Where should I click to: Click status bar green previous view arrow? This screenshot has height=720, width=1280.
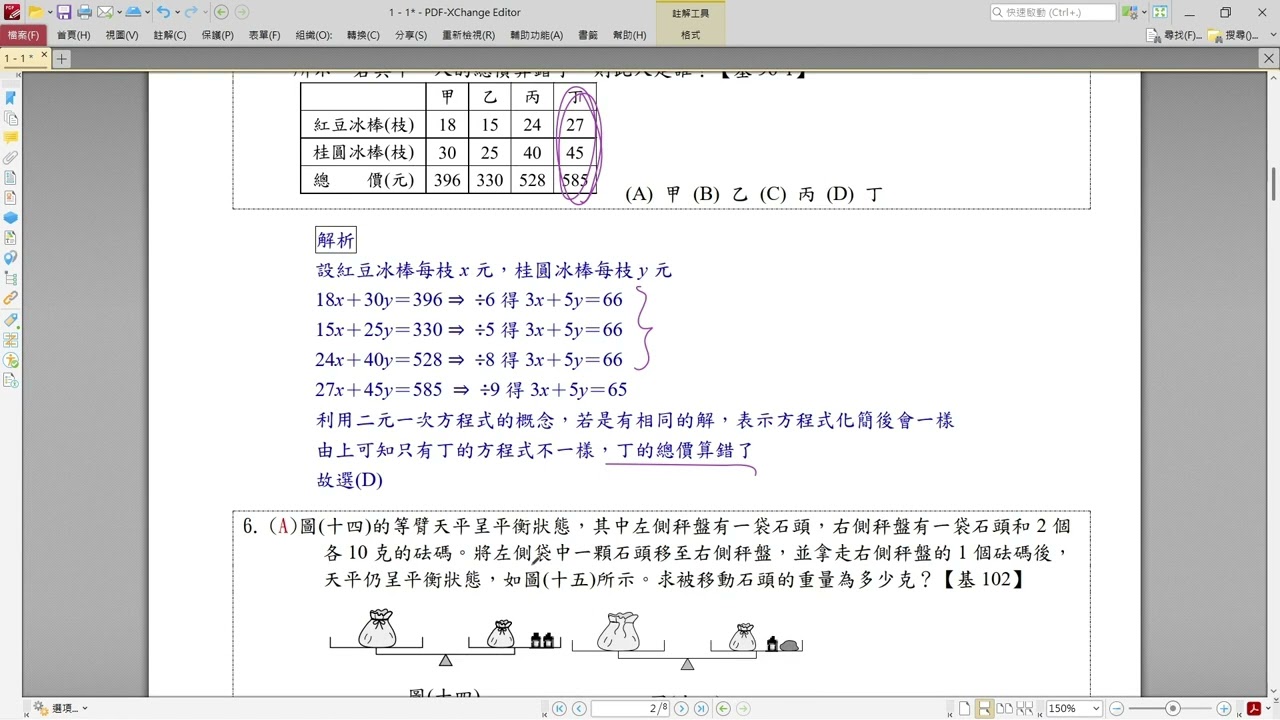723,708
